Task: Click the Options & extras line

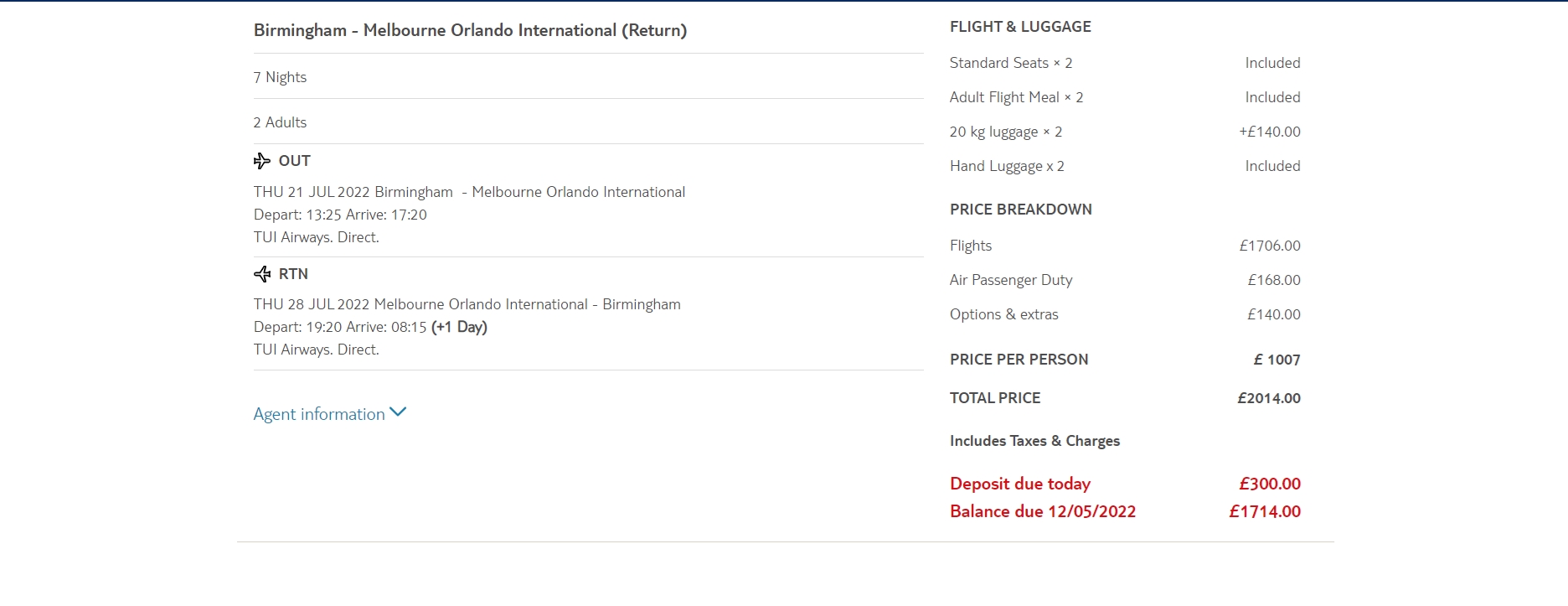Action: (x=1003, y=314)
